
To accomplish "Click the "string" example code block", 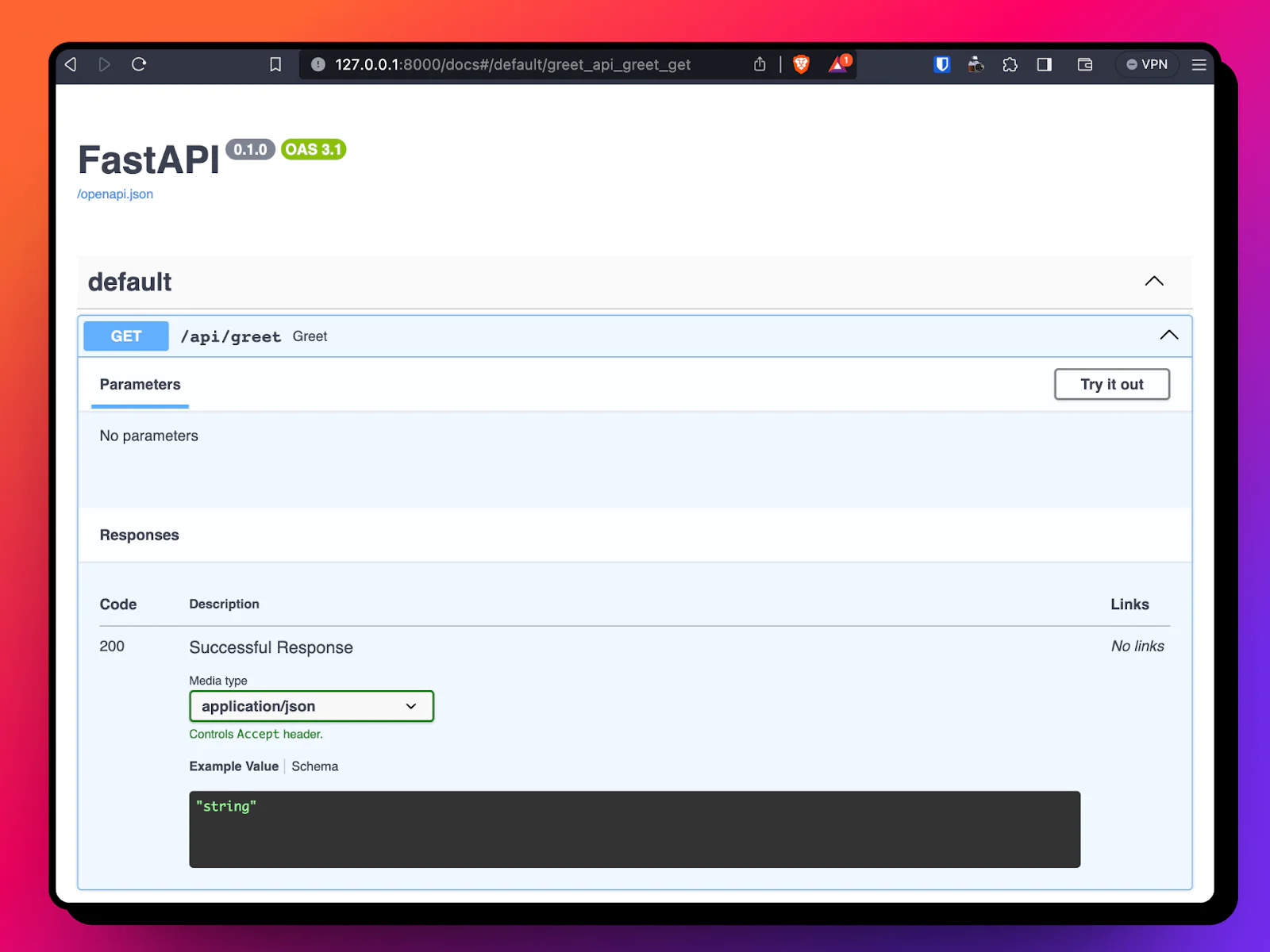I will pyautogui.click(x=634, y=829).
